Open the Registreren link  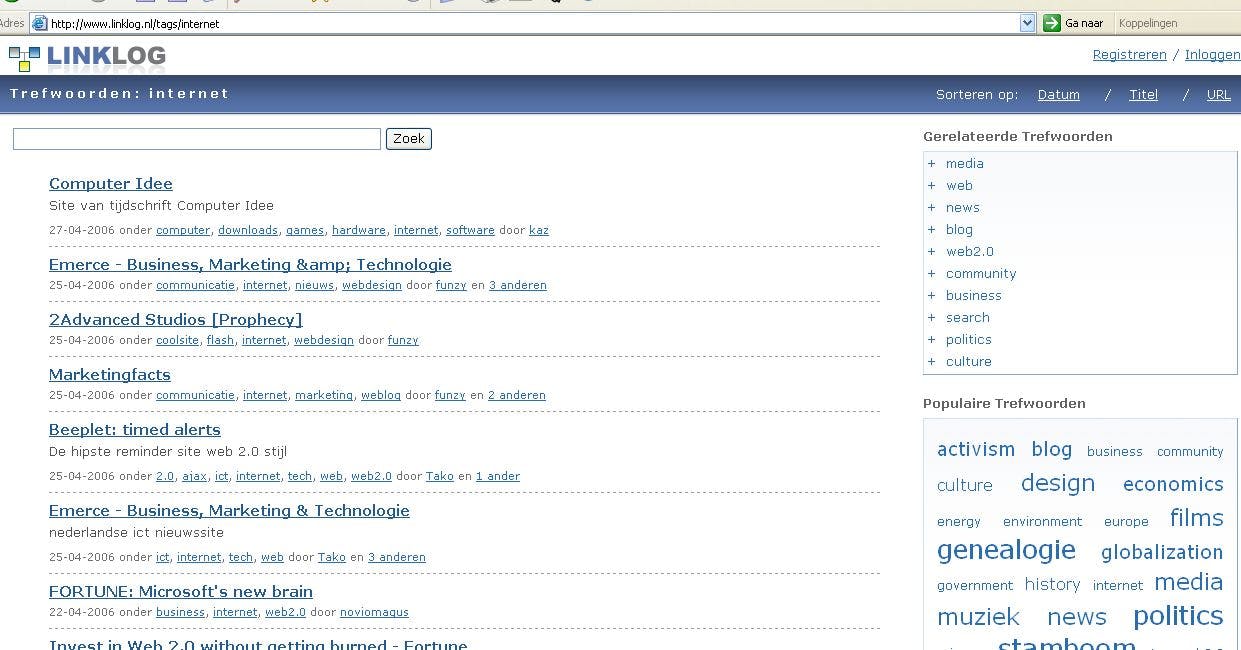[x=1129, y=54]
